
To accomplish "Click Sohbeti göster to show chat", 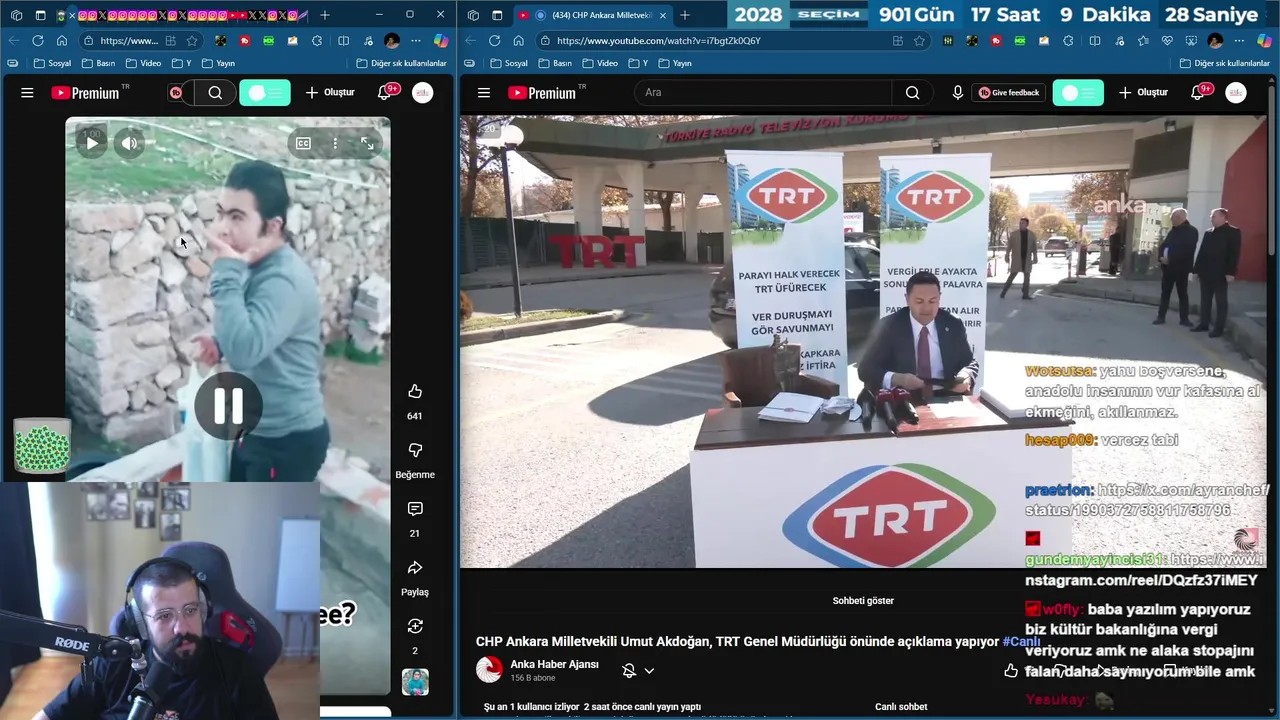I will point(863,601).
